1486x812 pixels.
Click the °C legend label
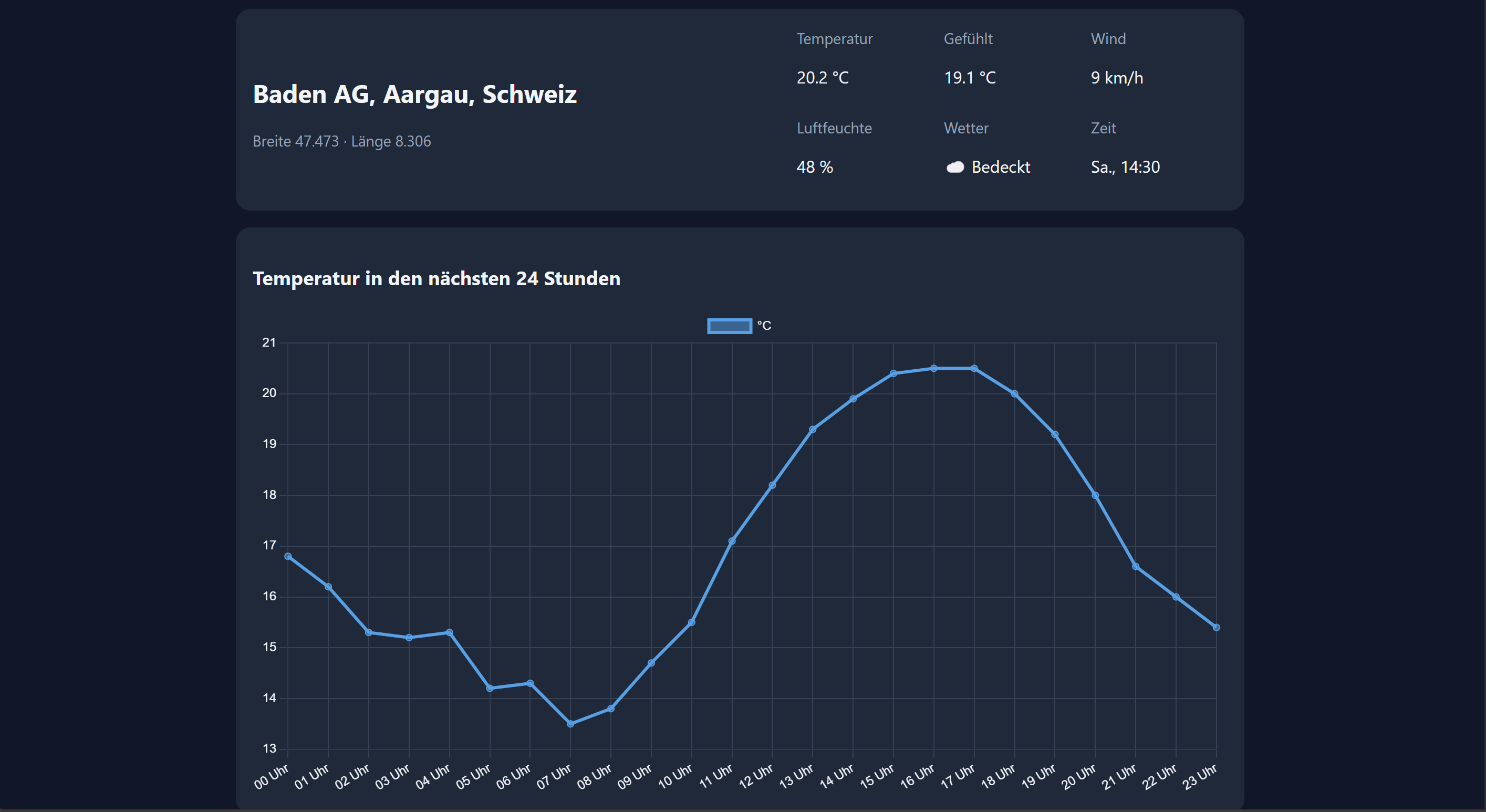point(764,326)
